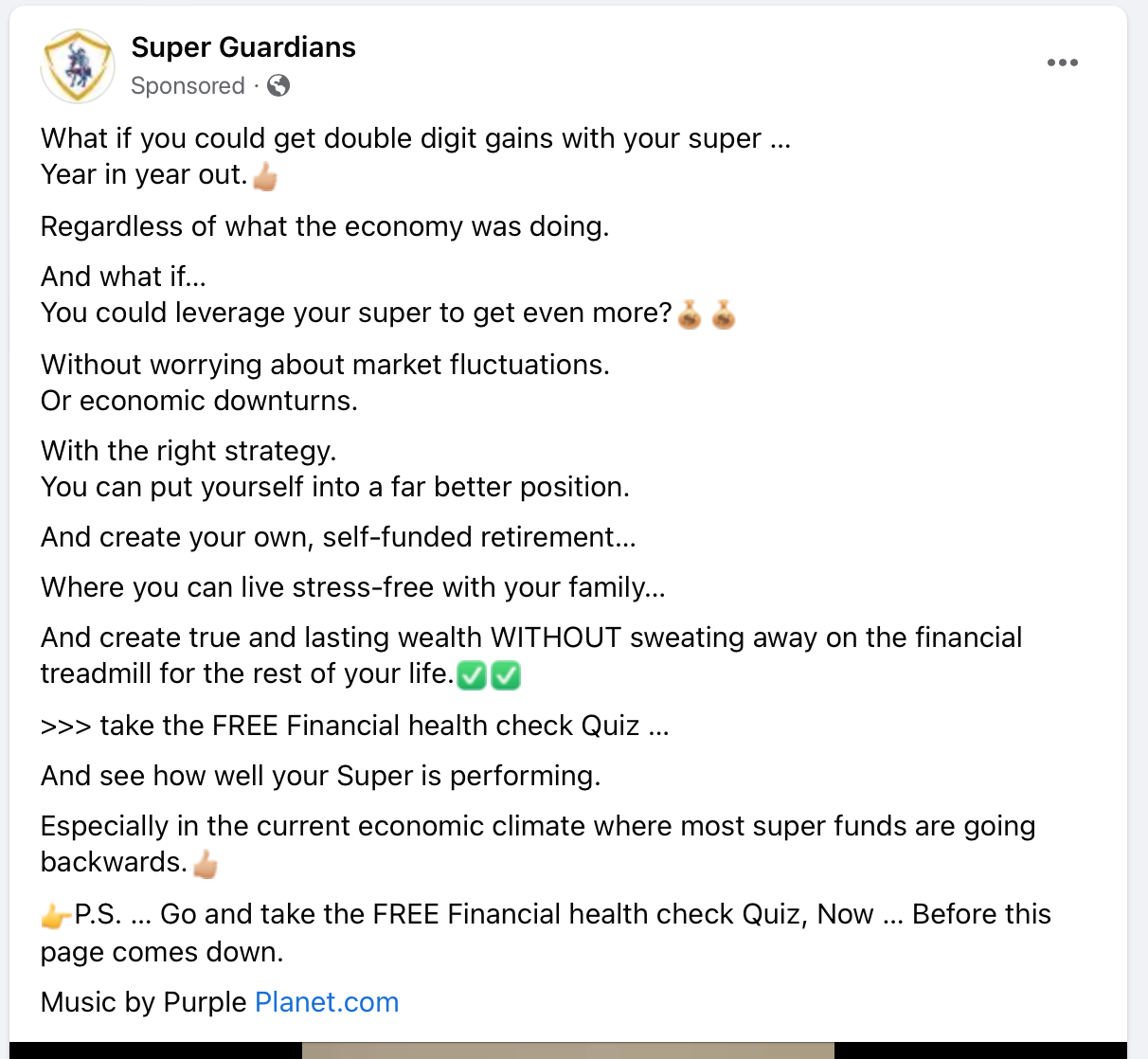Click the video thumbnail below the post
Image resolution: width=1148 pixels, height=1059 pixels.
[568, 1050]
